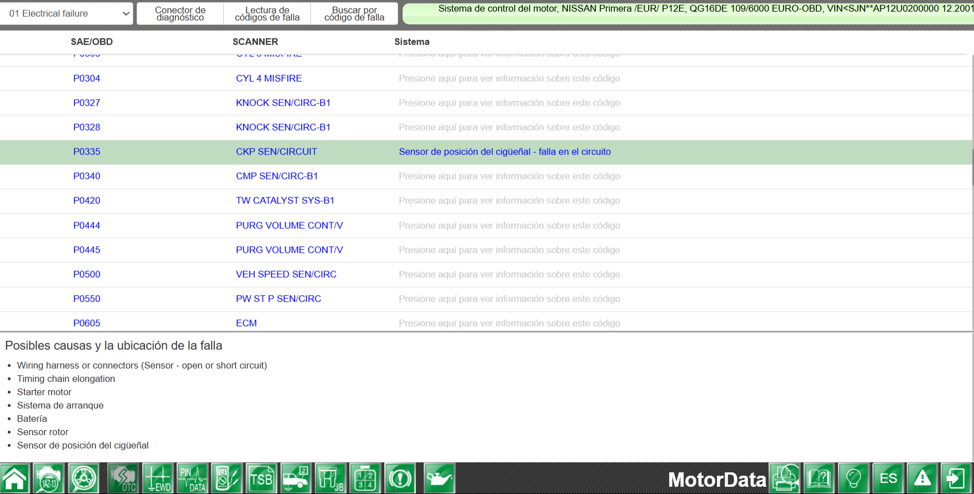Click 'PURG VOLUME CONT/V' in P0444 row
This screenshot has width=974, height=494.
[289, 225]
